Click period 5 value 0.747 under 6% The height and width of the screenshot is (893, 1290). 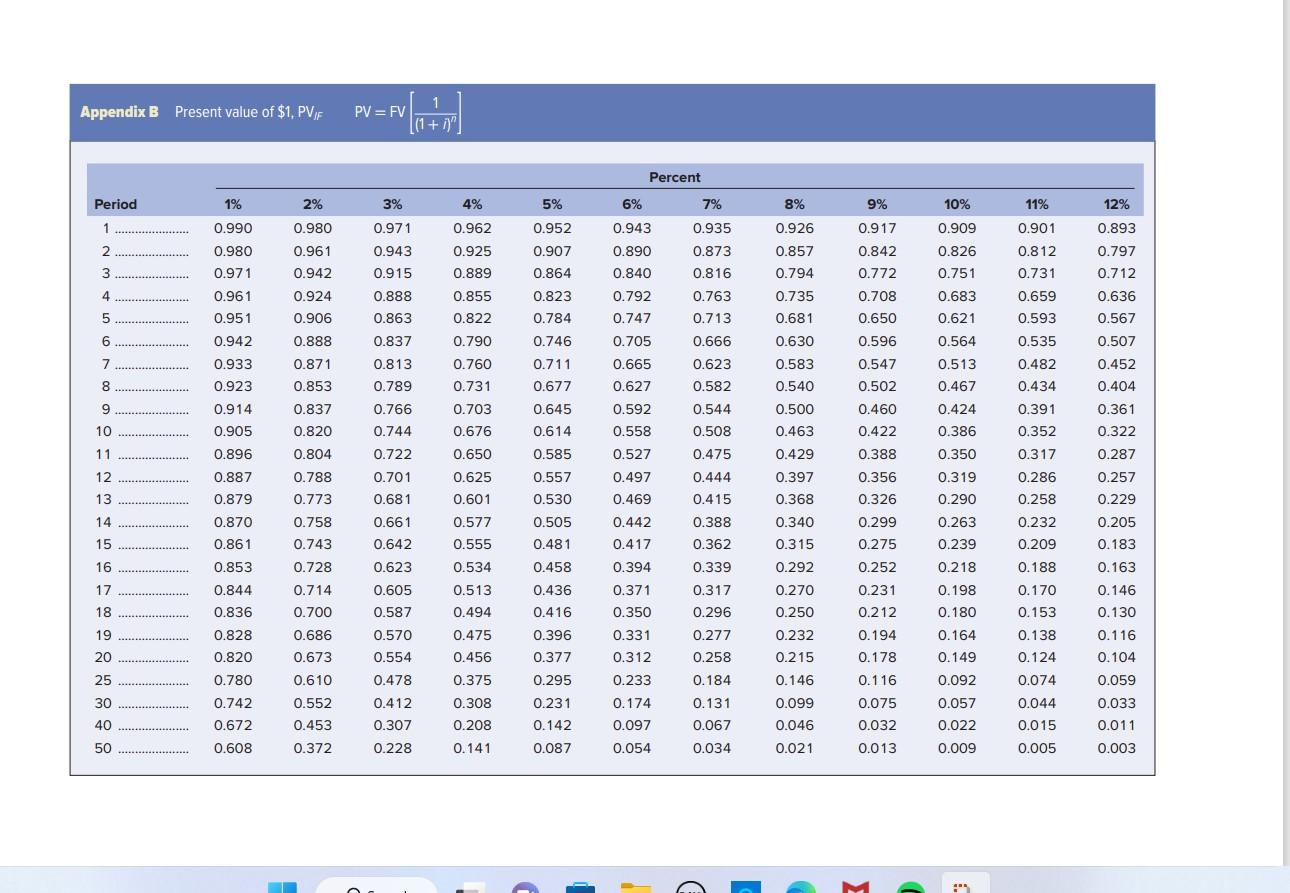[632, 318]
